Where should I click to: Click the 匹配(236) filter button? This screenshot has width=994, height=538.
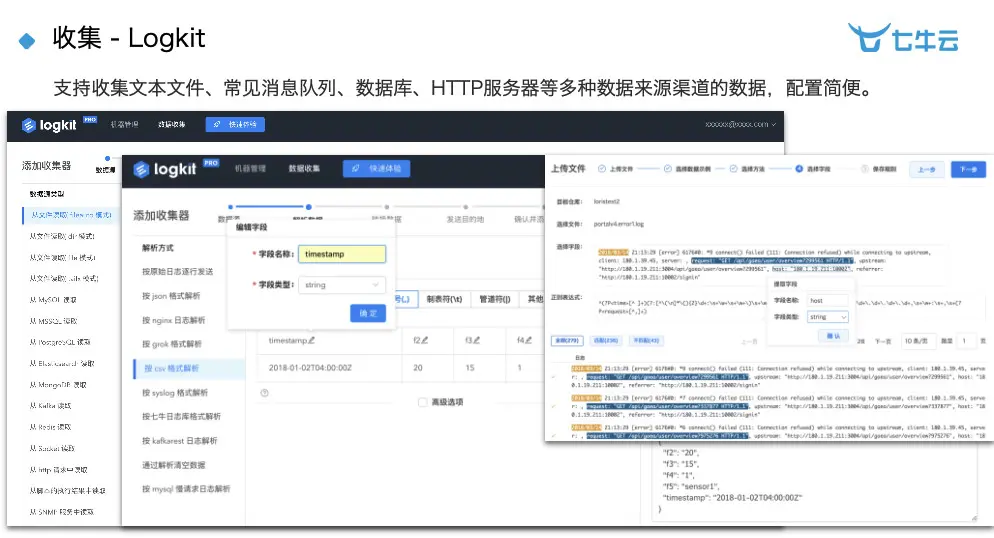(x=606, y=340)
